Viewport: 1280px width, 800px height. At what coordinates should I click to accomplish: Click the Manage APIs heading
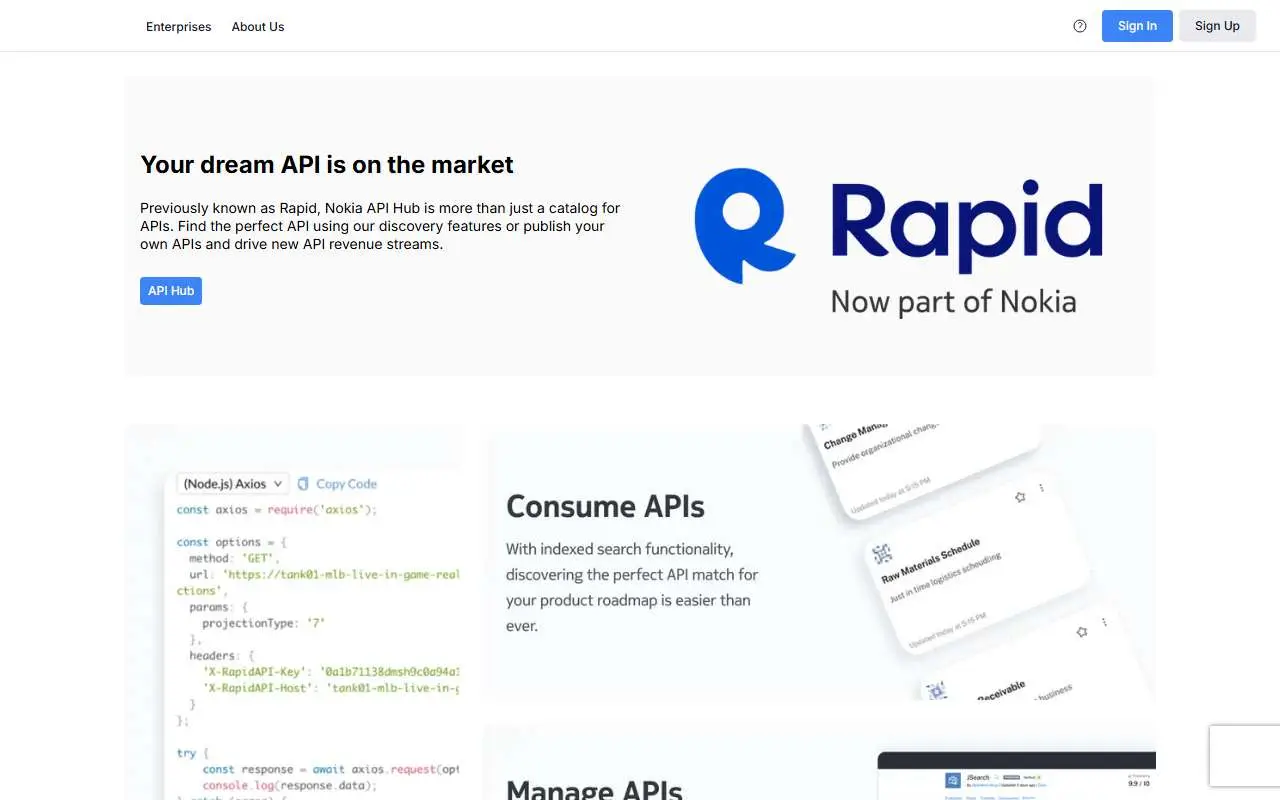[594, 790]
